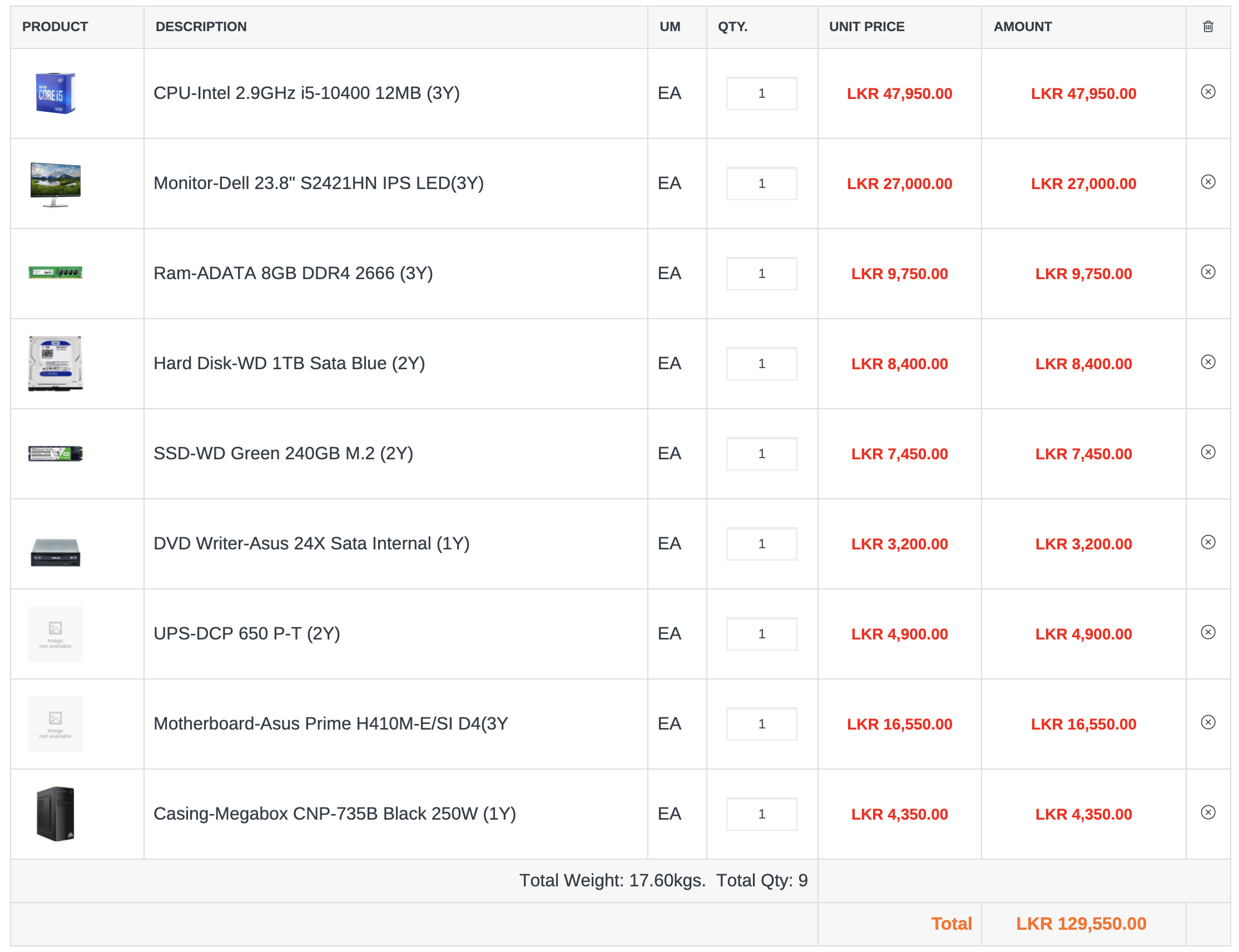Click the grand total LKR 129,550.00
This screenshot has width=1239, height=952.
(1081, 924)
